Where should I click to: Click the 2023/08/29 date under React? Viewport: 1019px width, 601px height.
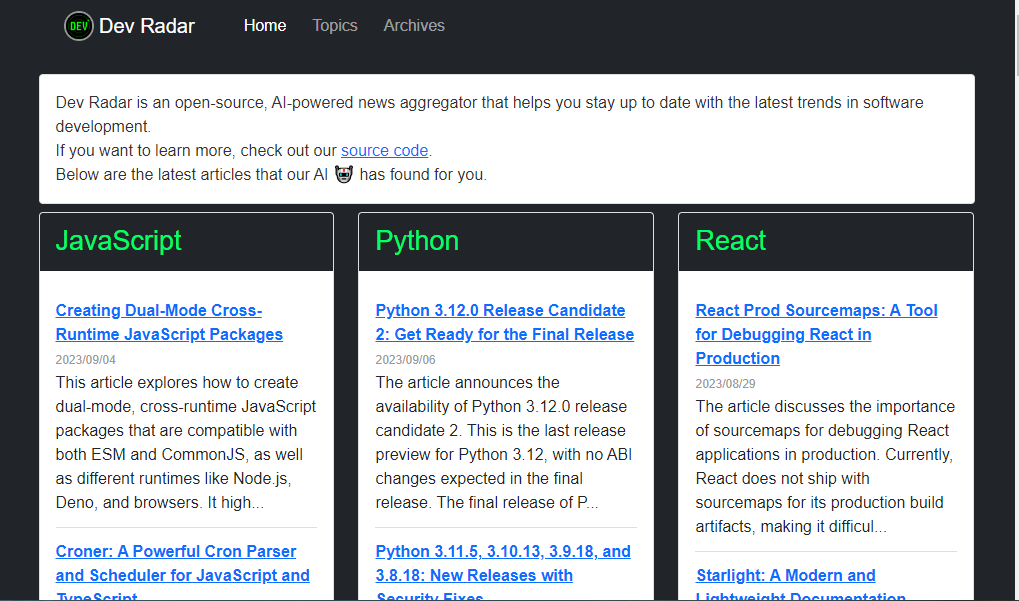pos(726,384)
